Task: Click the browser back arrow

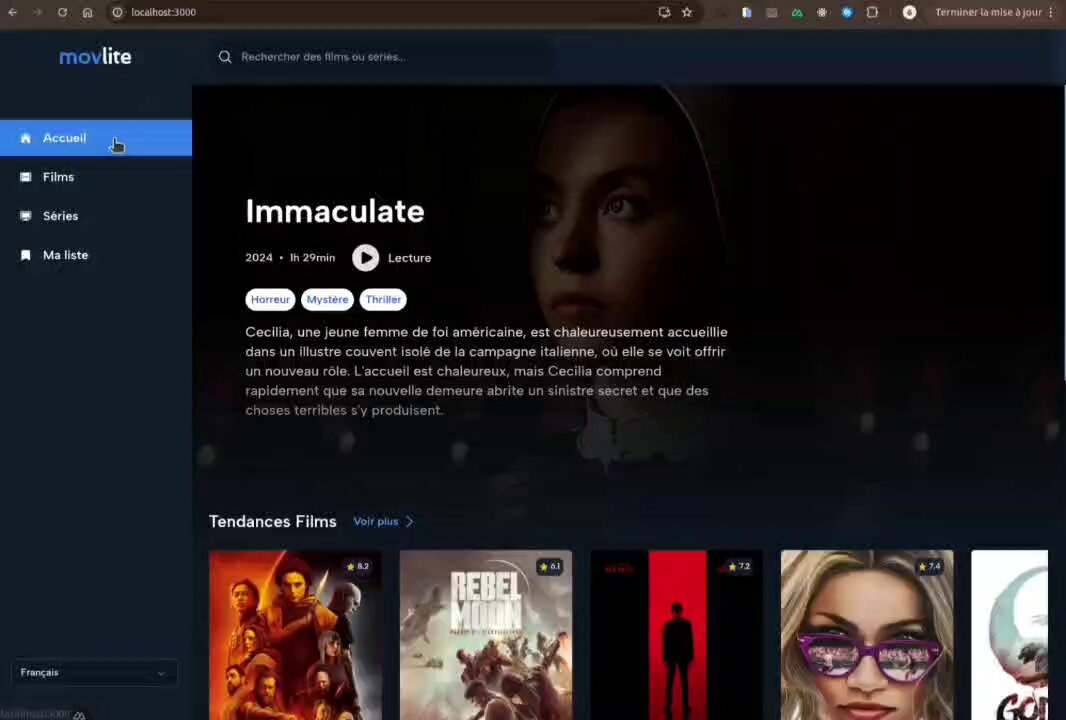Action: tap(13, 12)
